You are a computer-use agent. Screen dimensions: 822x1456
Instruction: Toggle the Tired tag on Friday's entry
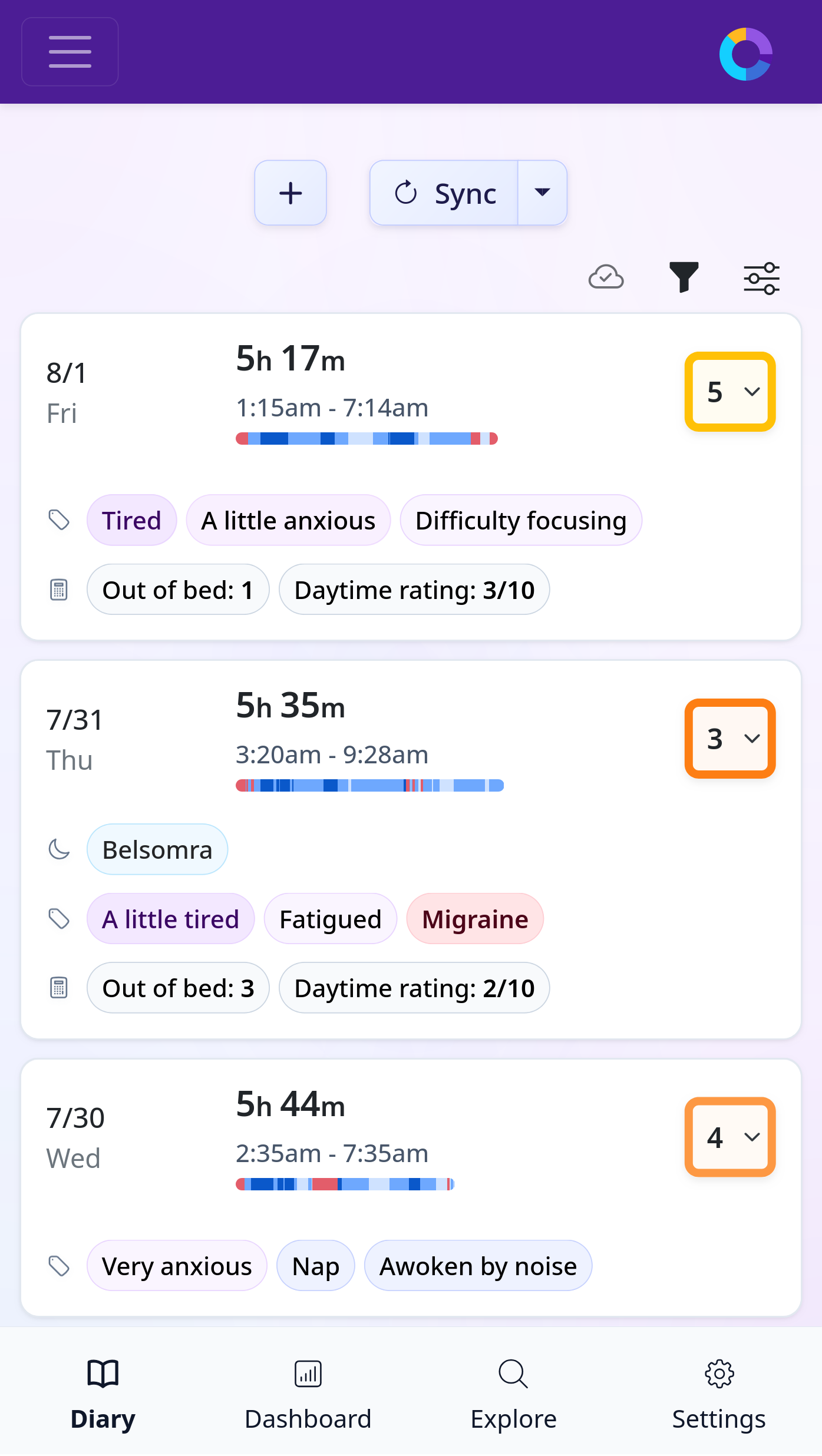(x=131, y=519)
